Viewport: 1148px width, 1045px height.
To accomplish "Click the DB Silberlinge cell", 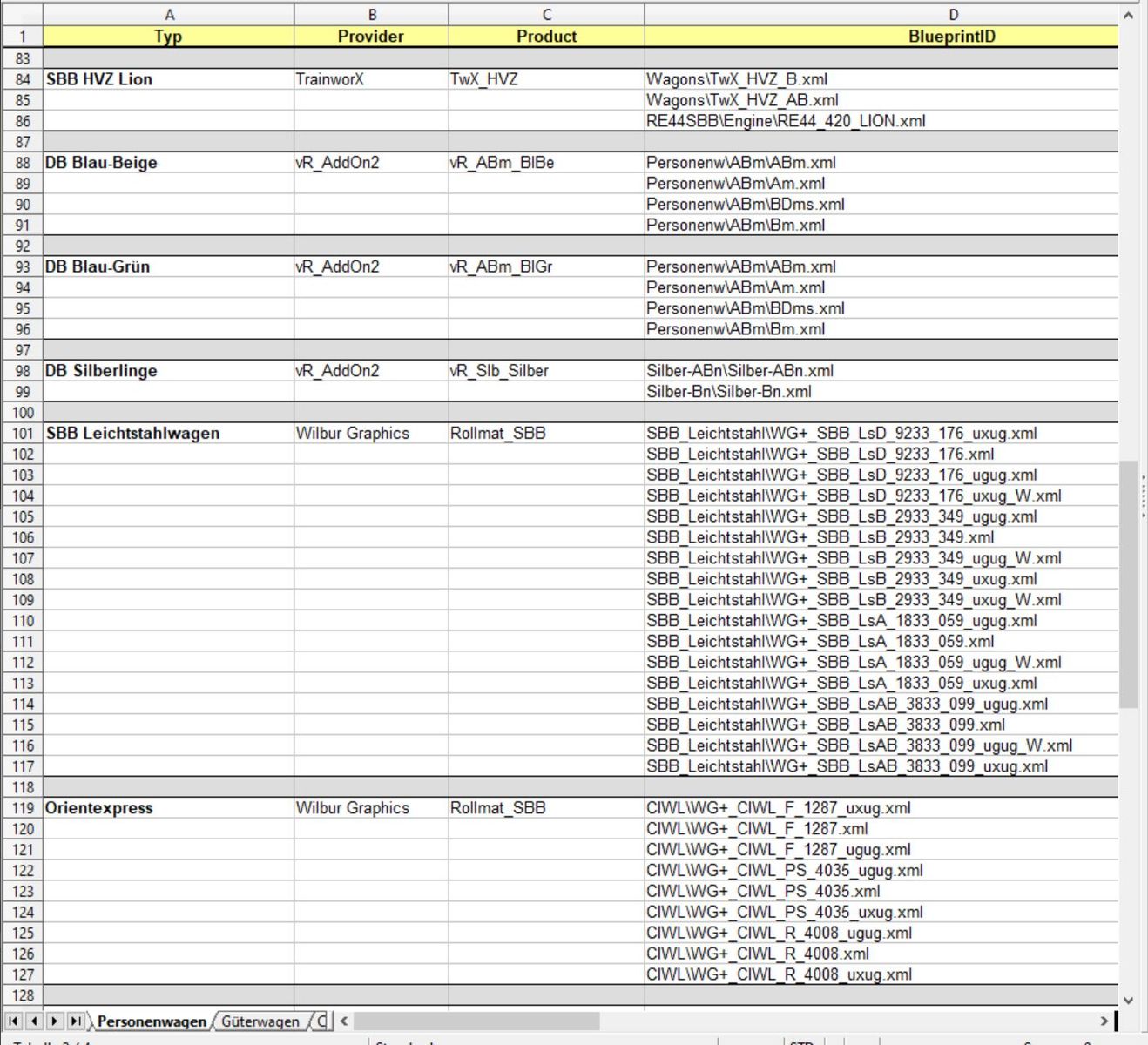I will [x=169, y=371].
